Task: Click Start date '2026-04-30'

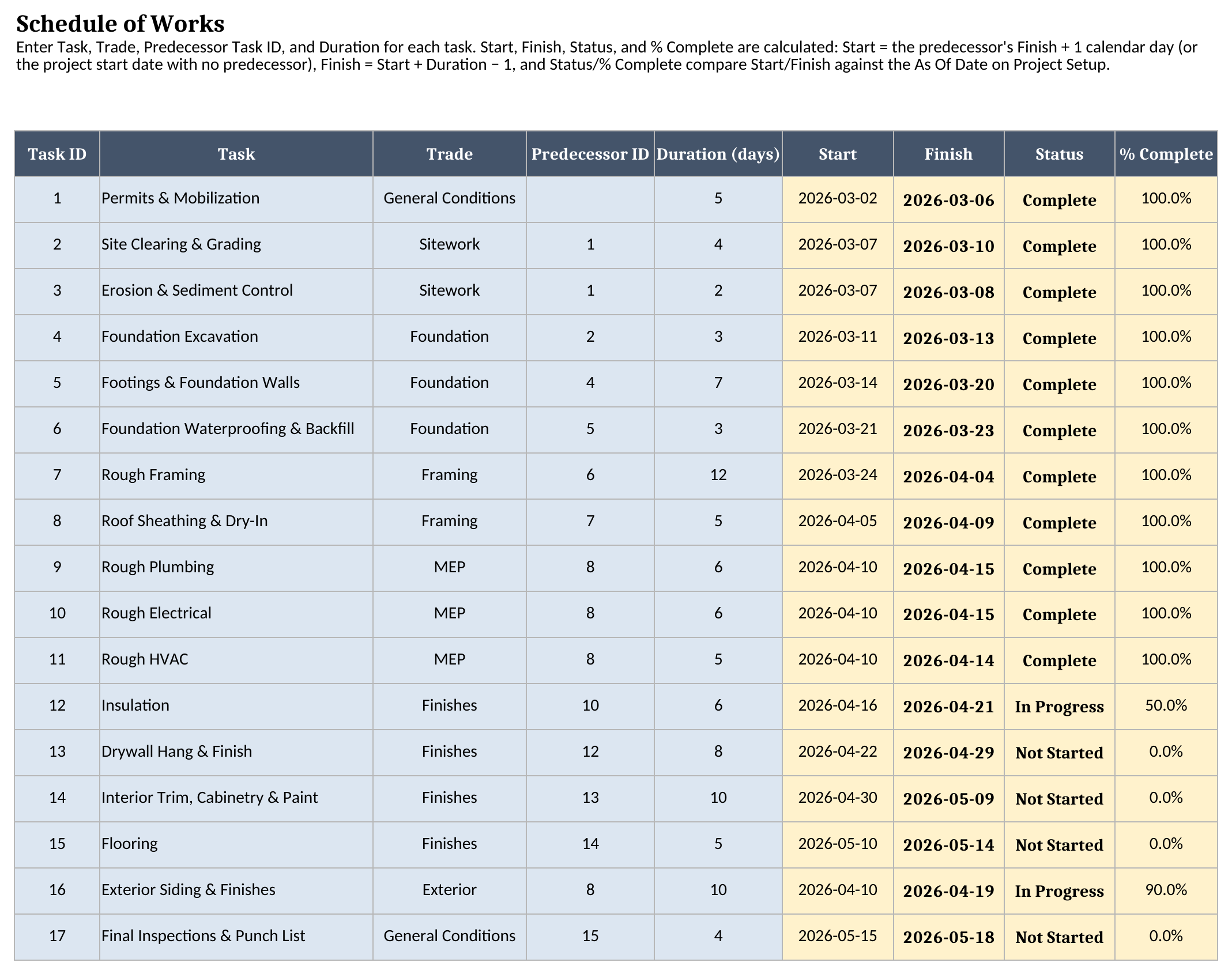Action: [838, 799]
